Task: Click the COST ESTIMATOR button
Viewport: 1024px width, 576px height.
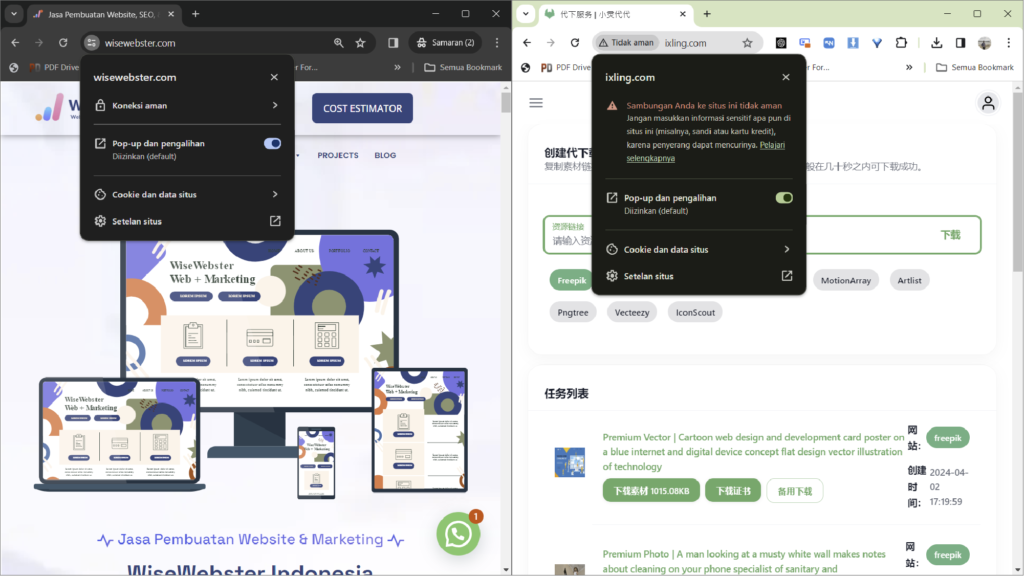Action: click(x=362, y=108)
